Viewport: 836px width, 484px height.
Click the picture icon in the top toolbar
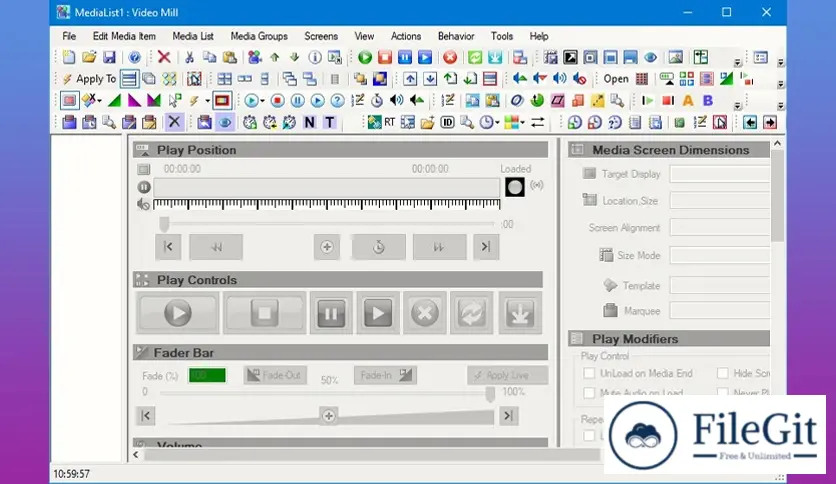click(676, 57)
